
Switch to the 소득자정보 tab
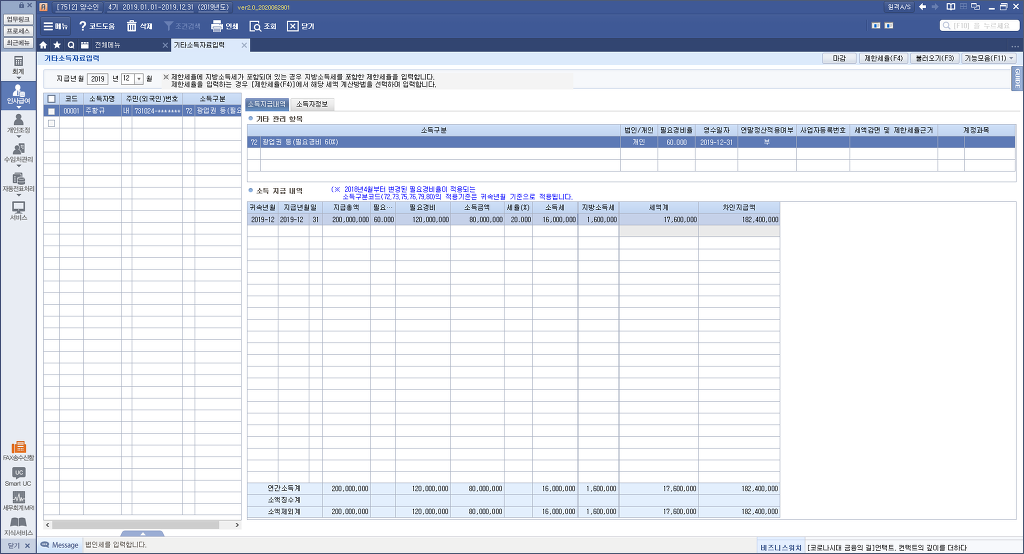[313, 104]
